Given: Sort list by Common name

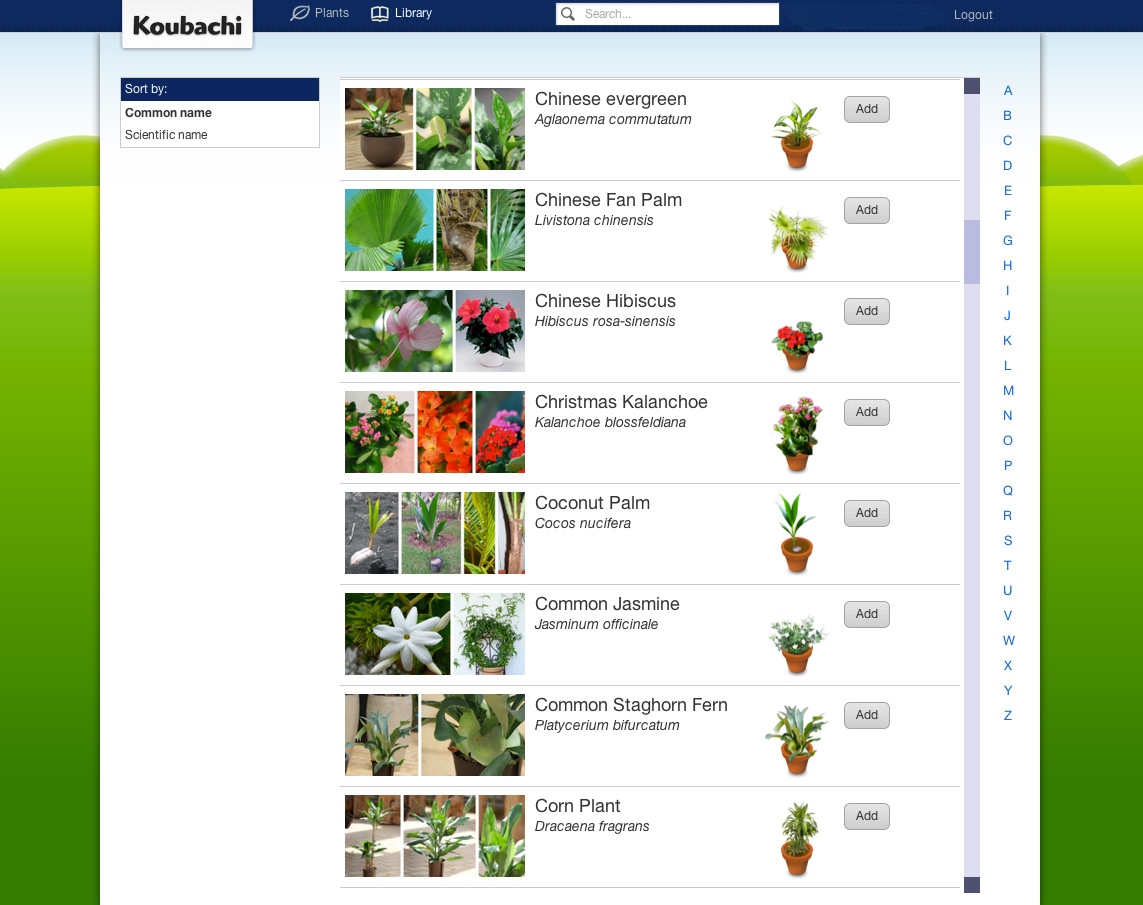Looking at the screenshot, I should click(x=168, y=113).
